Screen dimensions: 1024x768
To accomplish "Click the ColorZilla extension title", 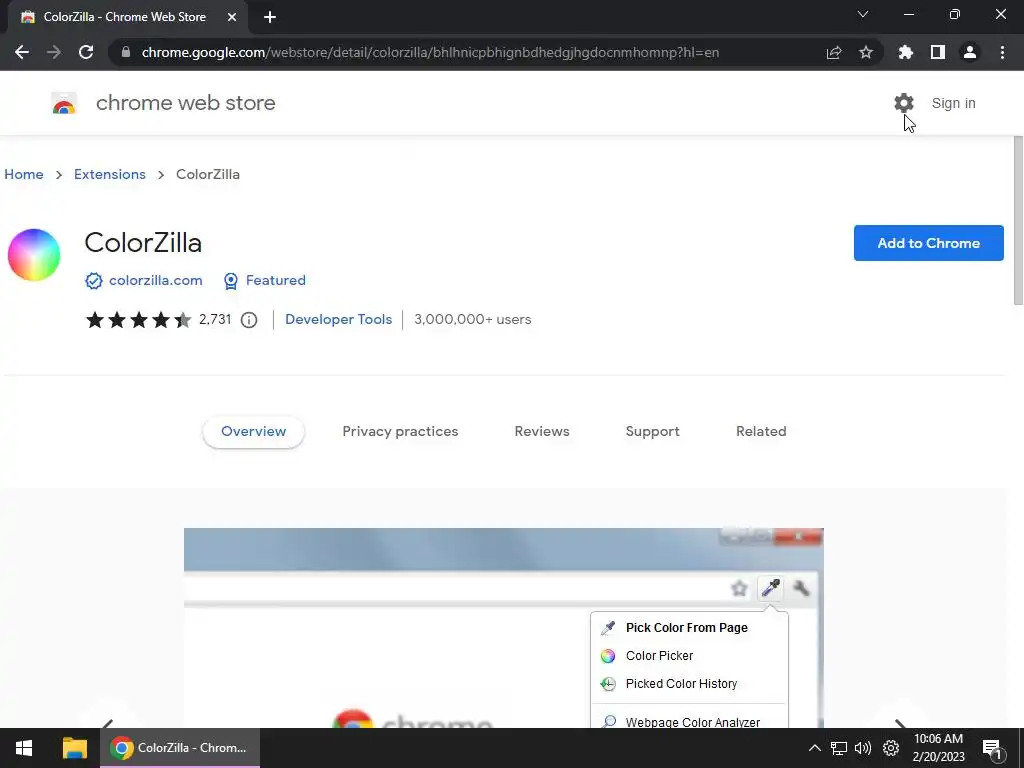I will click(x=143, y=243).
